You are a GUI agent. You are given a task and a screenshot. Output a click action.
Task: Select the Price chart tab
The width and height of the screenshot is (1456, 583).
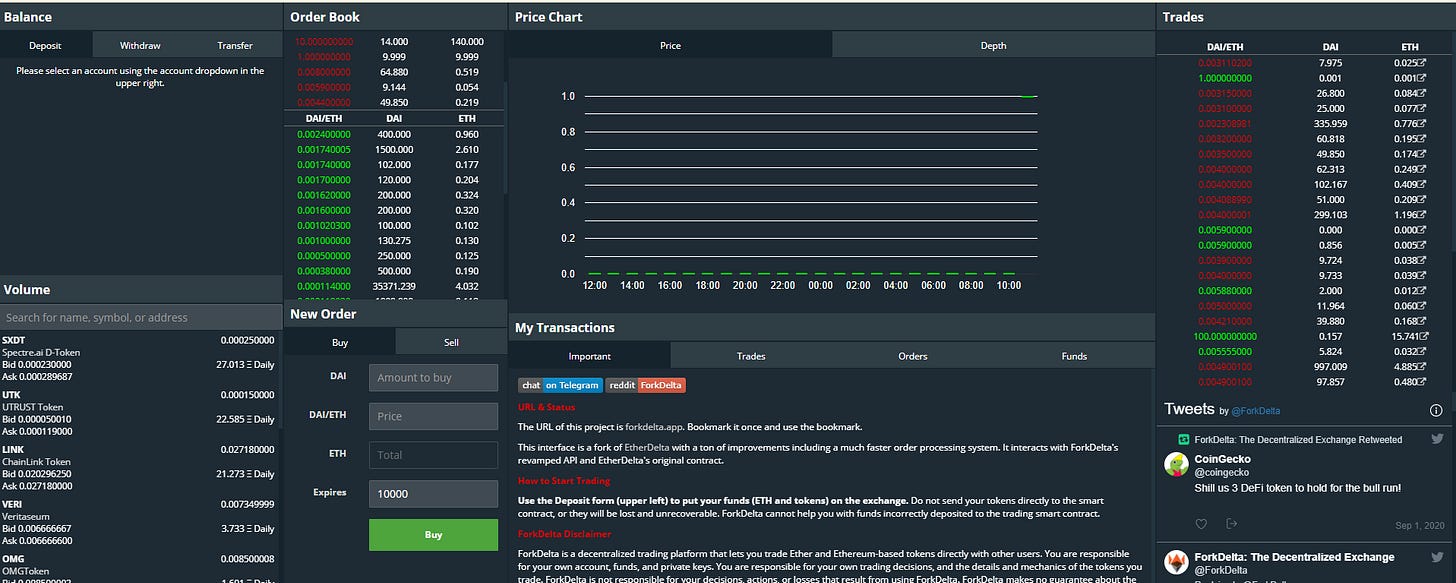[x=670, y=45]
